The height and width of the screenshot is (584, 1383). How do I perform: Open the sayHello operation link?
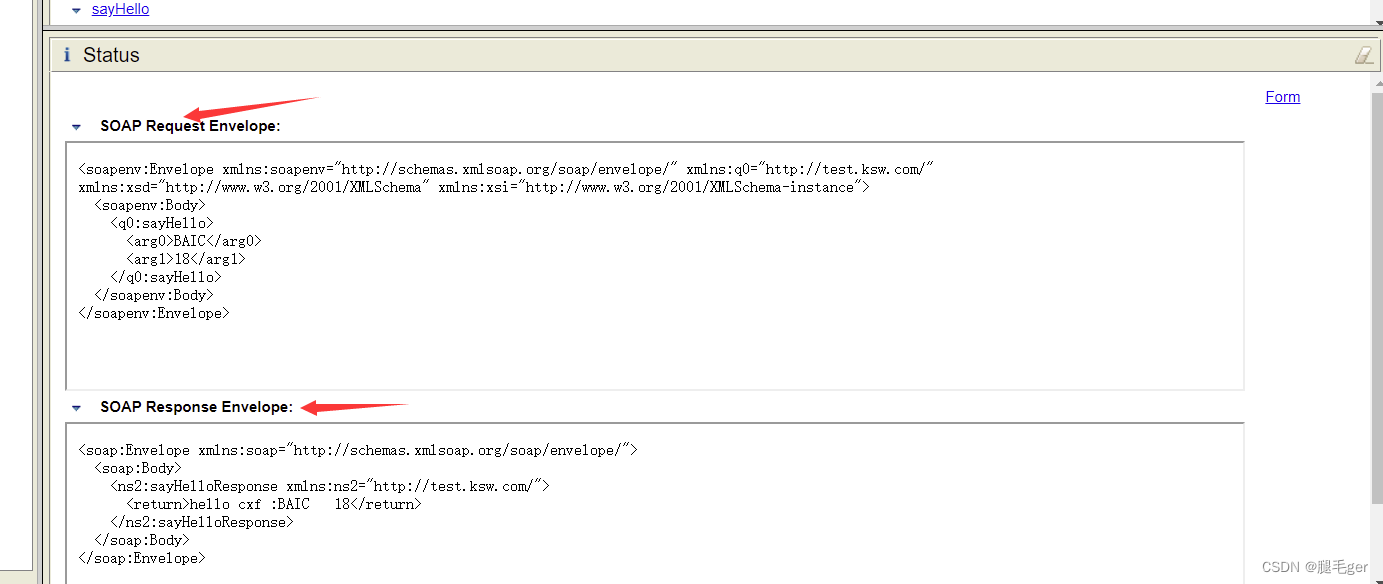pyautogui.click(x=120, y=9)
